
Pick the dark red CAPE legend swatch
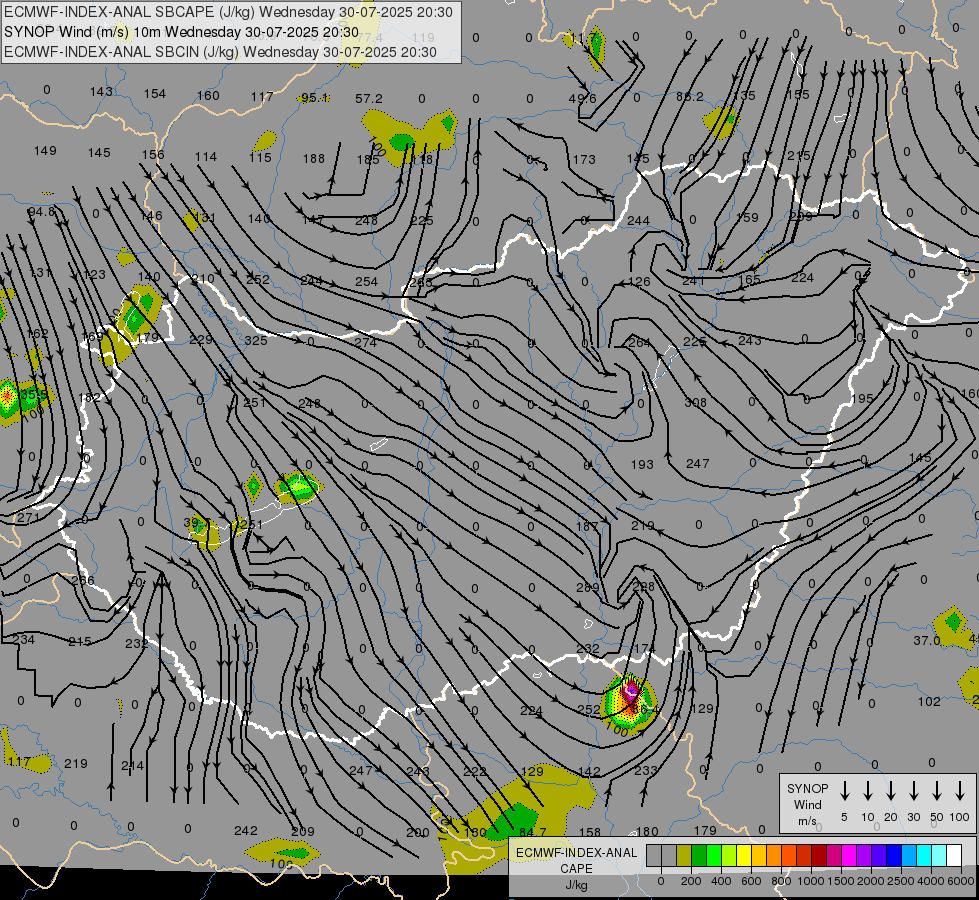819,856
